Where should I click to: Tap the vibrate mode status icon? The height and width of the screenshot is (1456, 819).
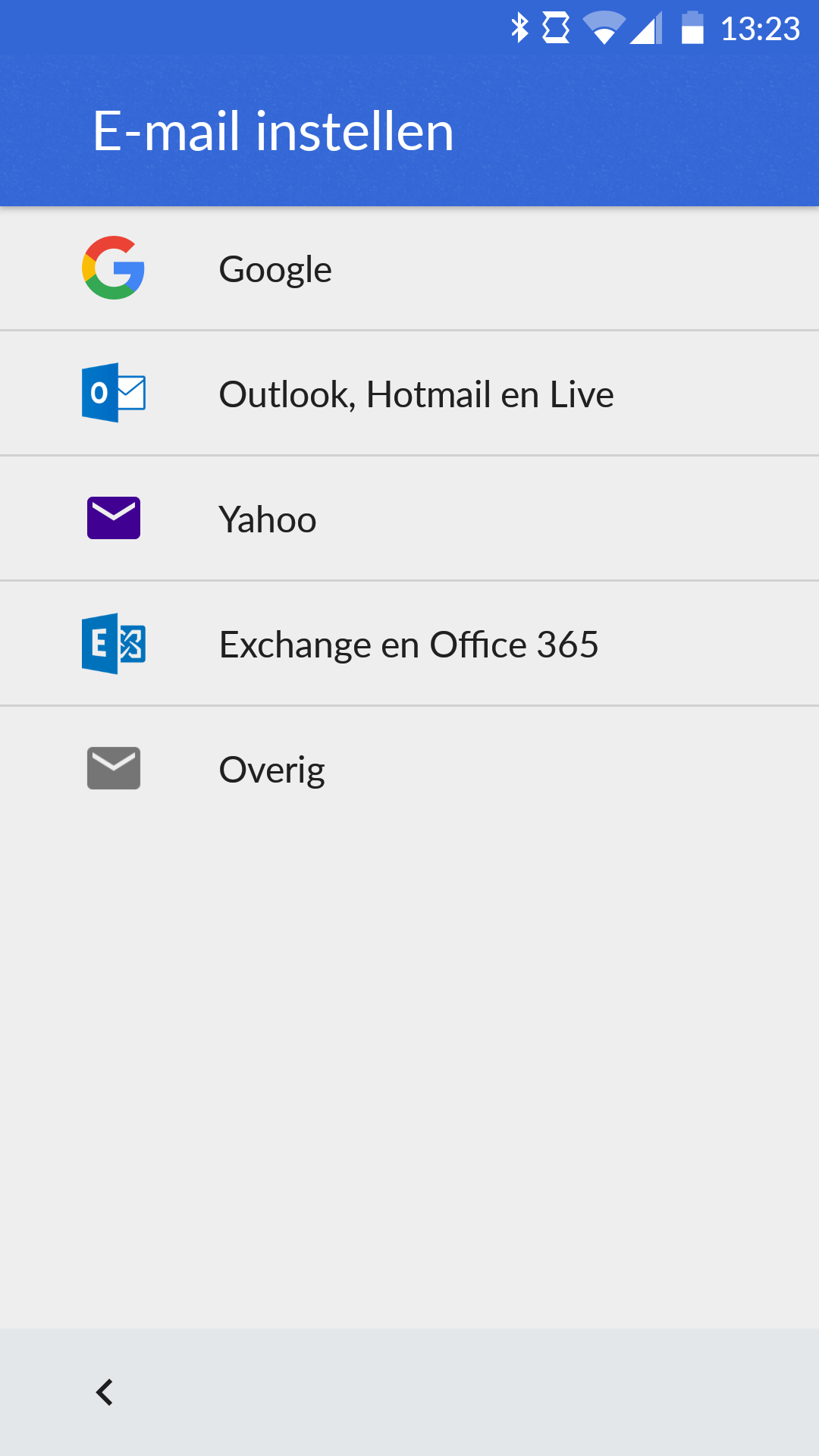click(556, 28)
